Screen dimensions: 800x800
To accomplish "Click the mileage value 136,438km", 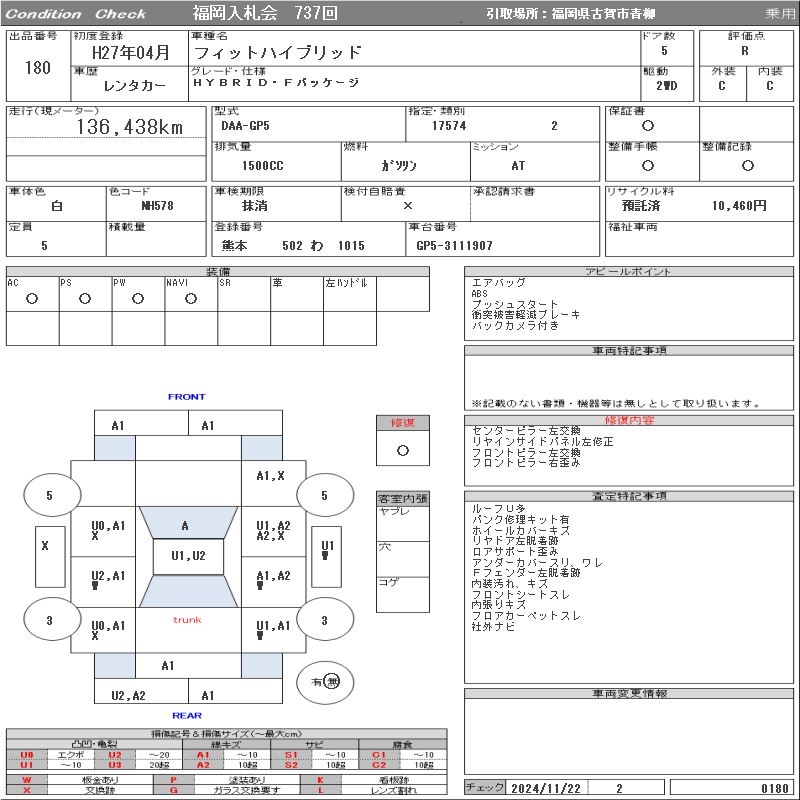I will pyautogui.click(x=130, y=127).
